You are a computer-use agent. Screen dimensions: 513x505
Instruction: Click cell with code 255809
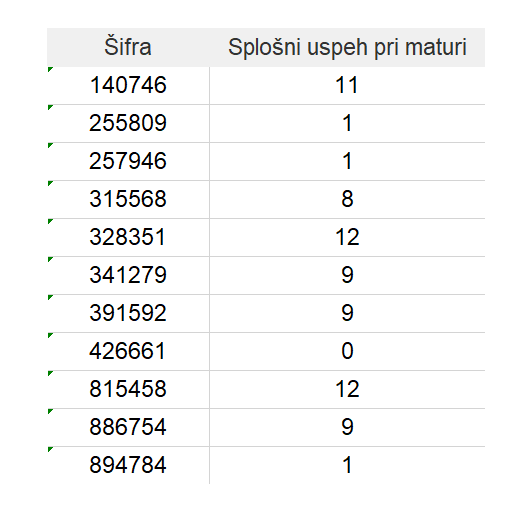coord(128,123)
